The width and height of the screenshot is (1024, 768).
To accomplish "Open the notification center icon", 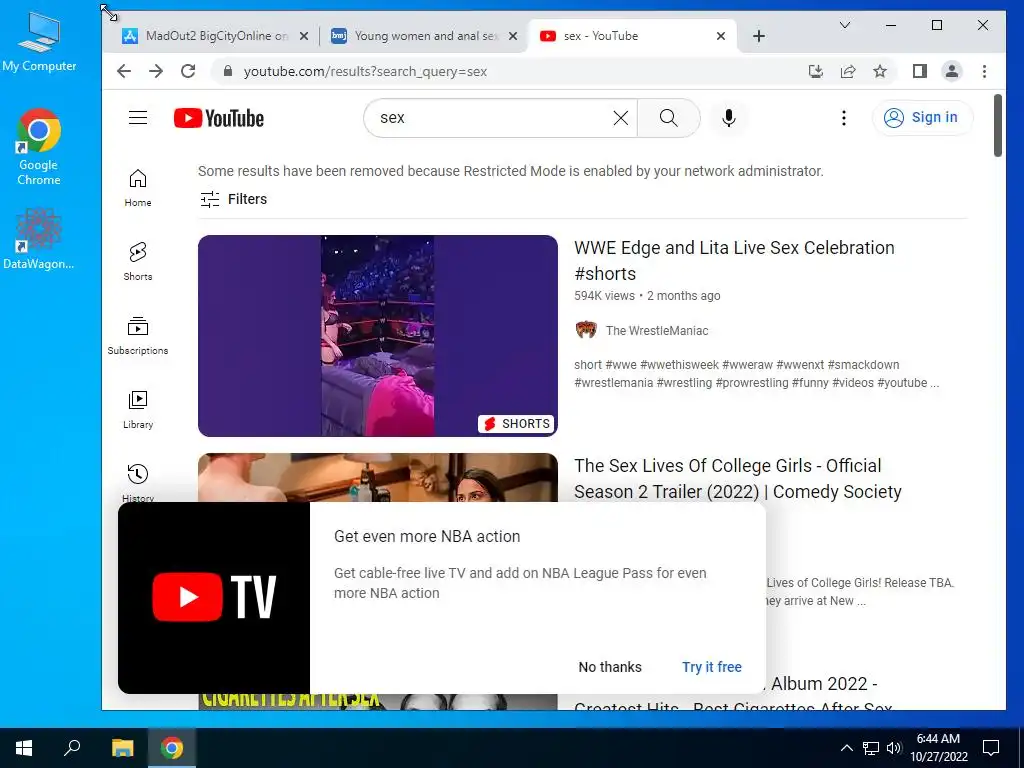I will 991,748.
